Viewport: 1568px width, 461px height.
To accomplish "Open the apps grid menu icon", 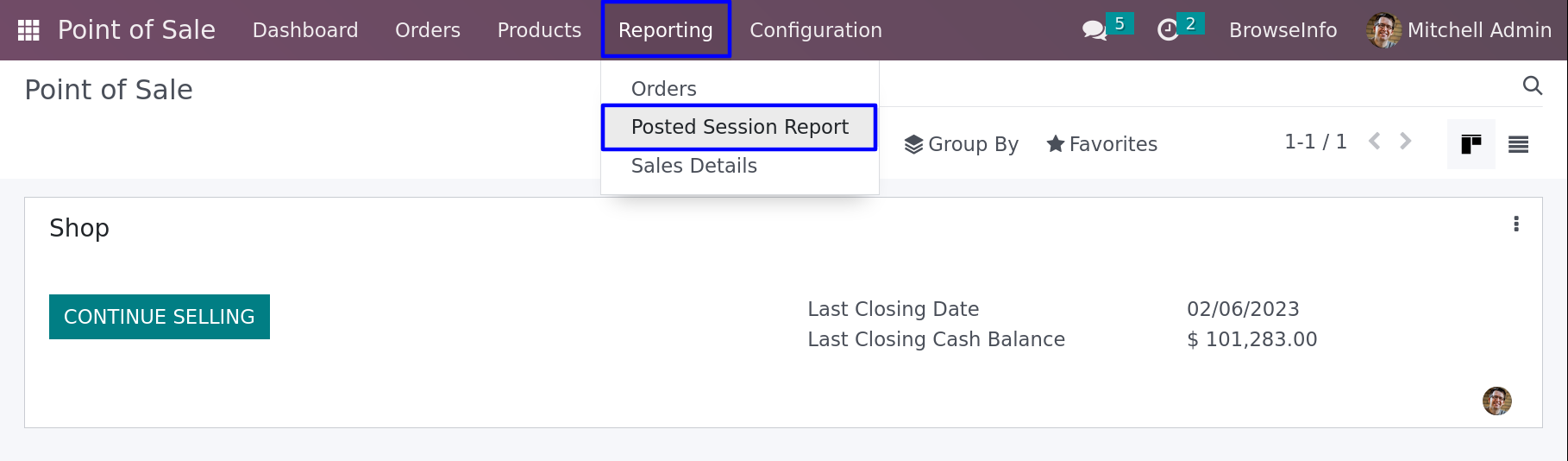I will [28, 30].
